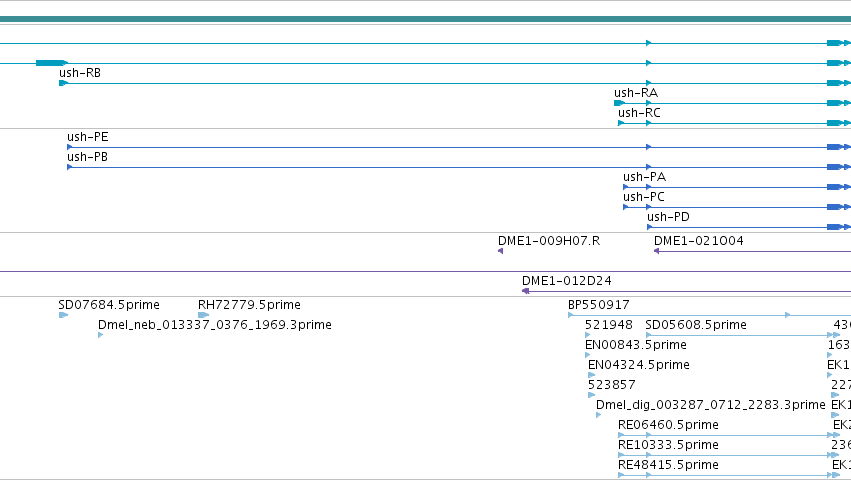Select the BP550917 alignment label
Screen dimensions: 851x480
(x=599, y=305)
